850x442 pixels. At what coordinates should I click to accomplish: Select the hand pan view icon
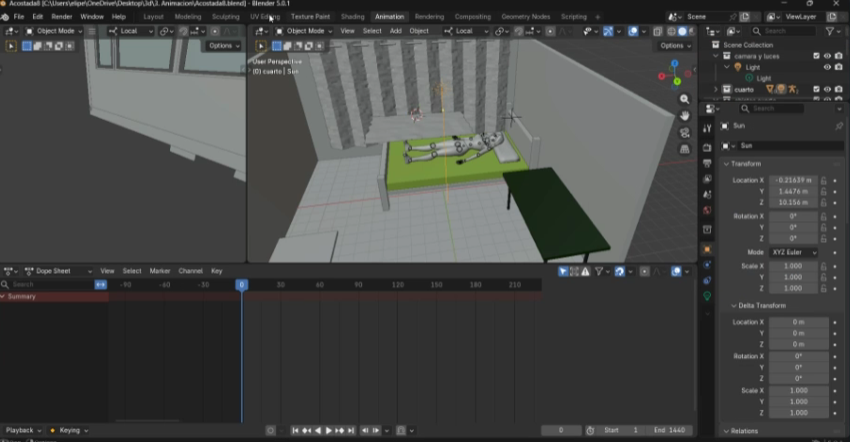(685, 116)
